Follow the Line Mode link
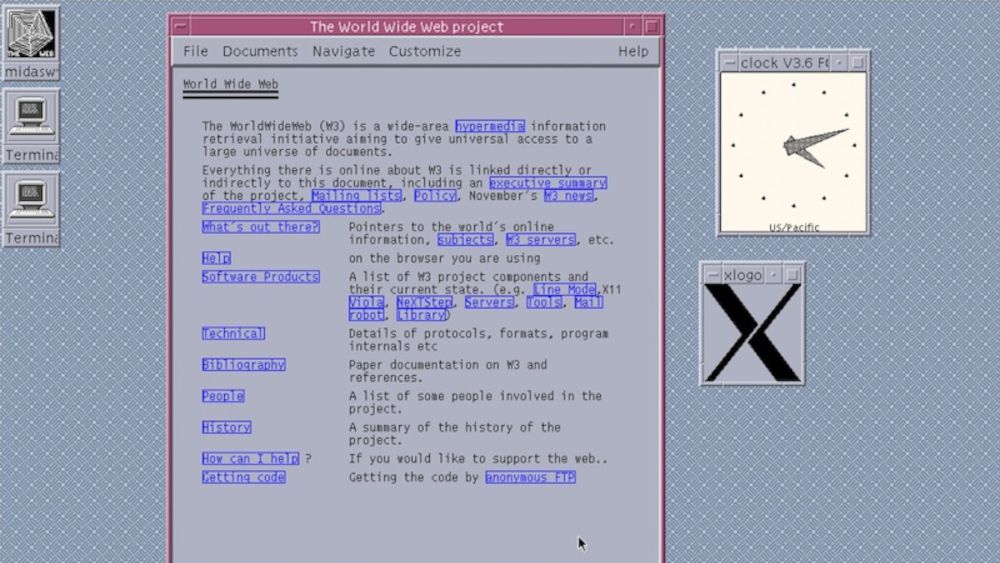Viewport: 1000px width, 563px height. 565,289
